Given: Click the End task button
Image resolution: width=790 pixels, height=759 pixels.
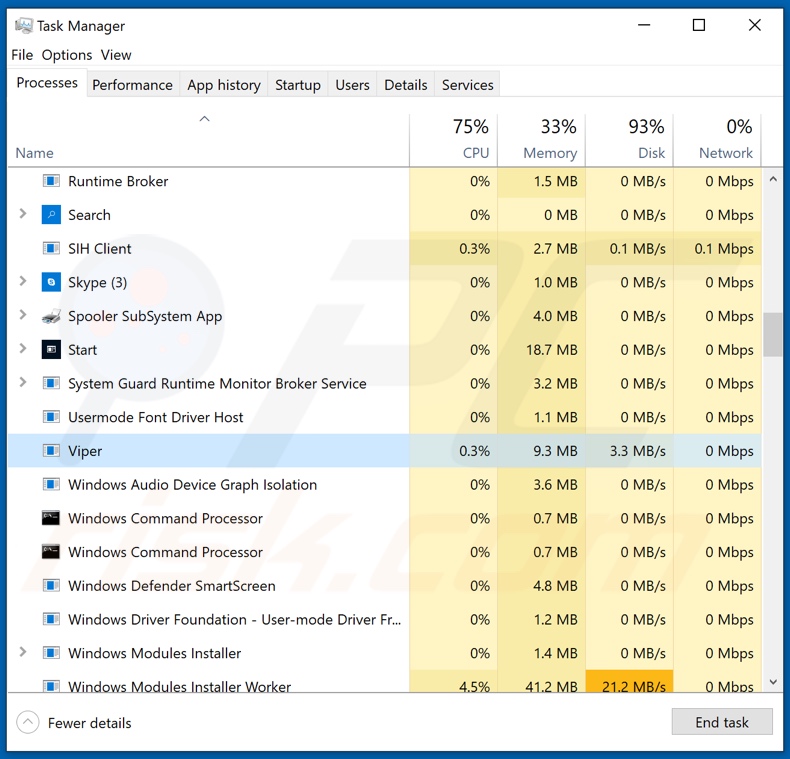Looking at the screenshot, I should [x=722, y=722].
